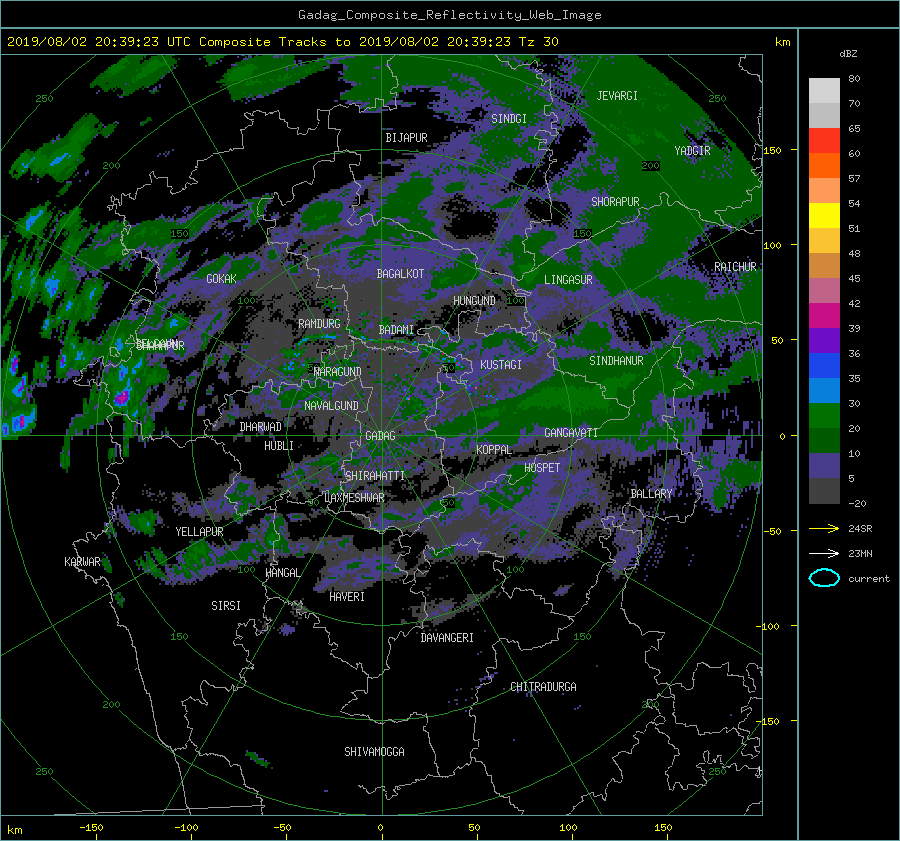Click the GANGAVATI city label
Image resolution: width=900 pixels, height=841 pixels.
click(571, 432)
